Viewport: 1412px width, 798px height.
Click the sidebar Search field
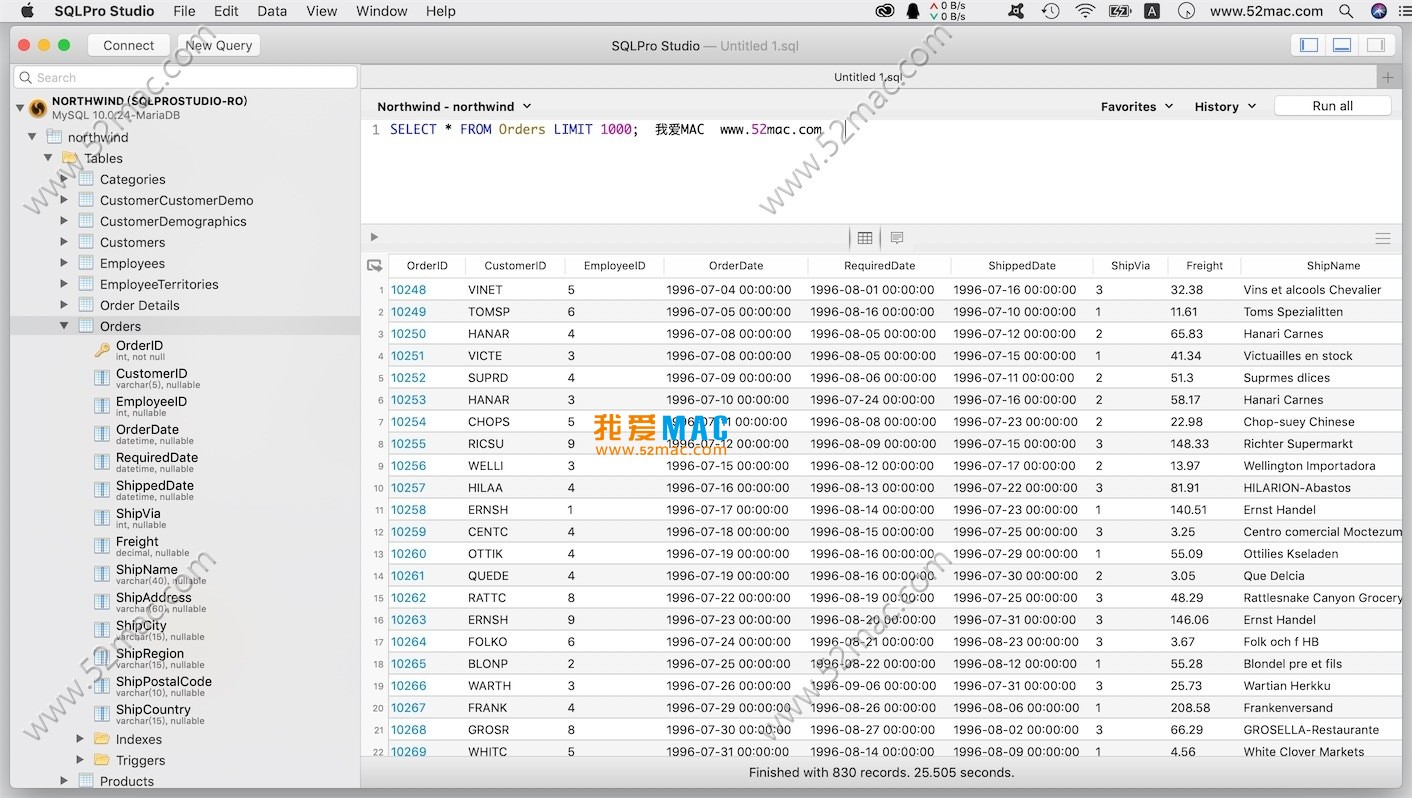point(185,77)
